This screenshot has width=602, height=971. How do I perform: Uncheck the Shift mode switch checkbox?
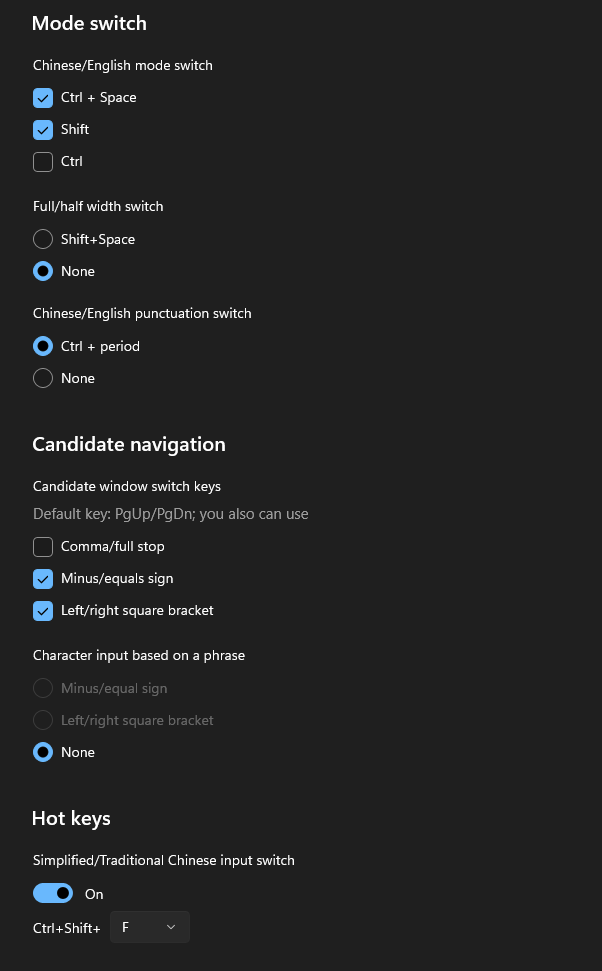point(42,129)
